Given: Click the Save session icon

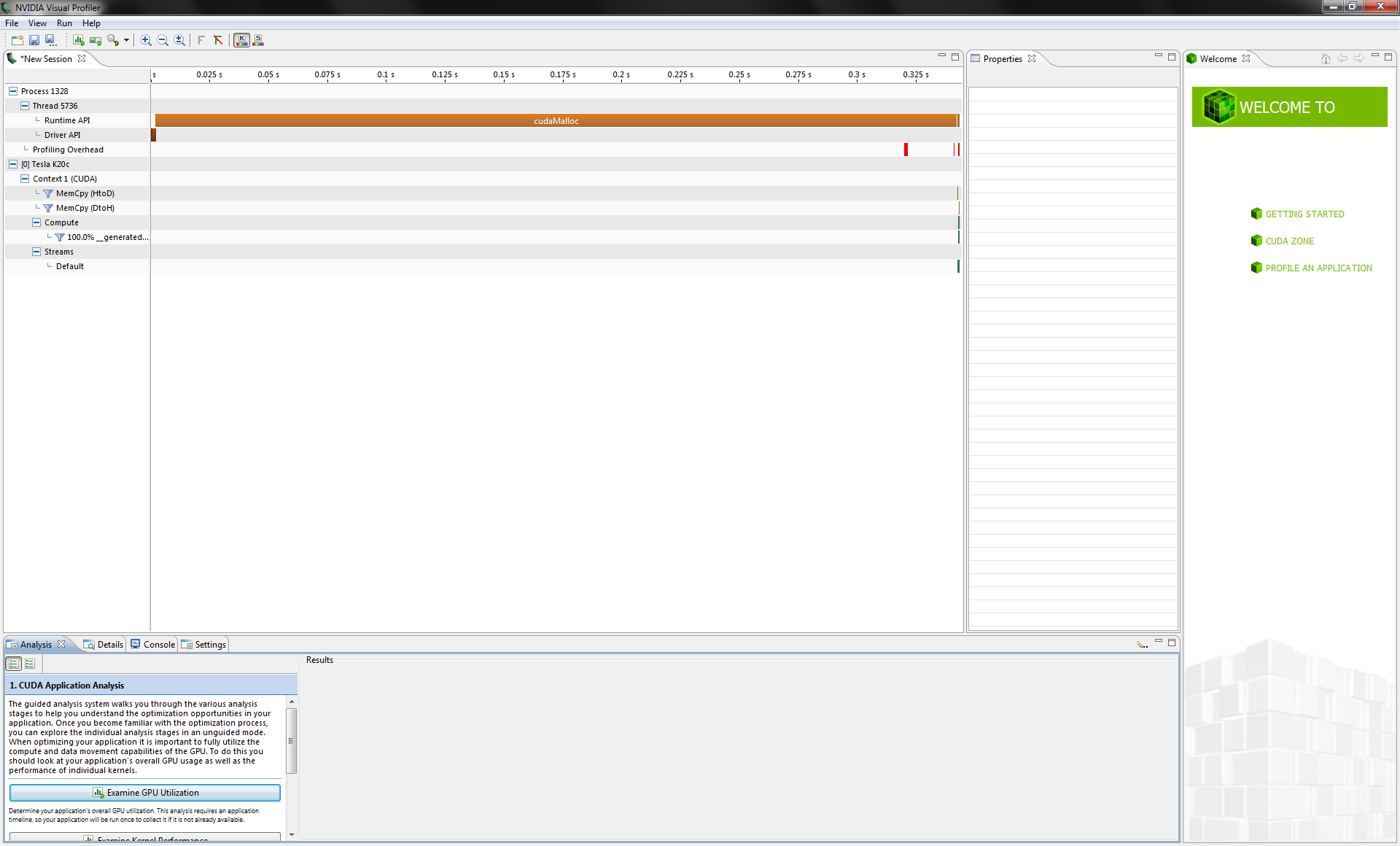Looking at the screenshot, I should 34,40.
